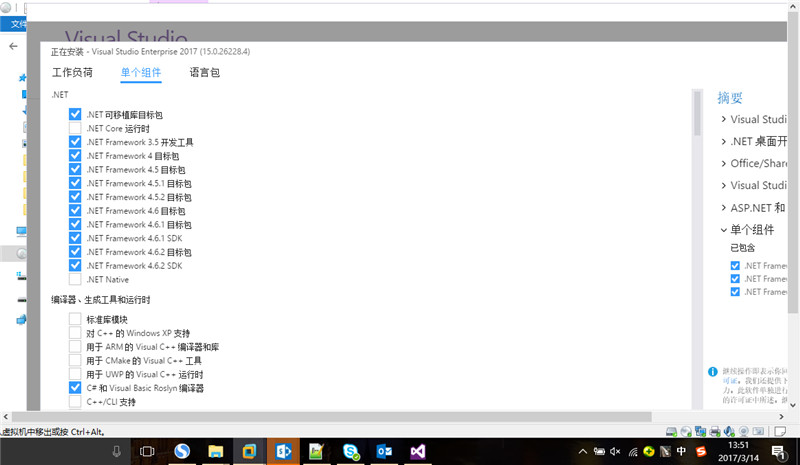Check 标准库模块 component
The height and width of the screenshot is (465, 800).
point(75,319)
